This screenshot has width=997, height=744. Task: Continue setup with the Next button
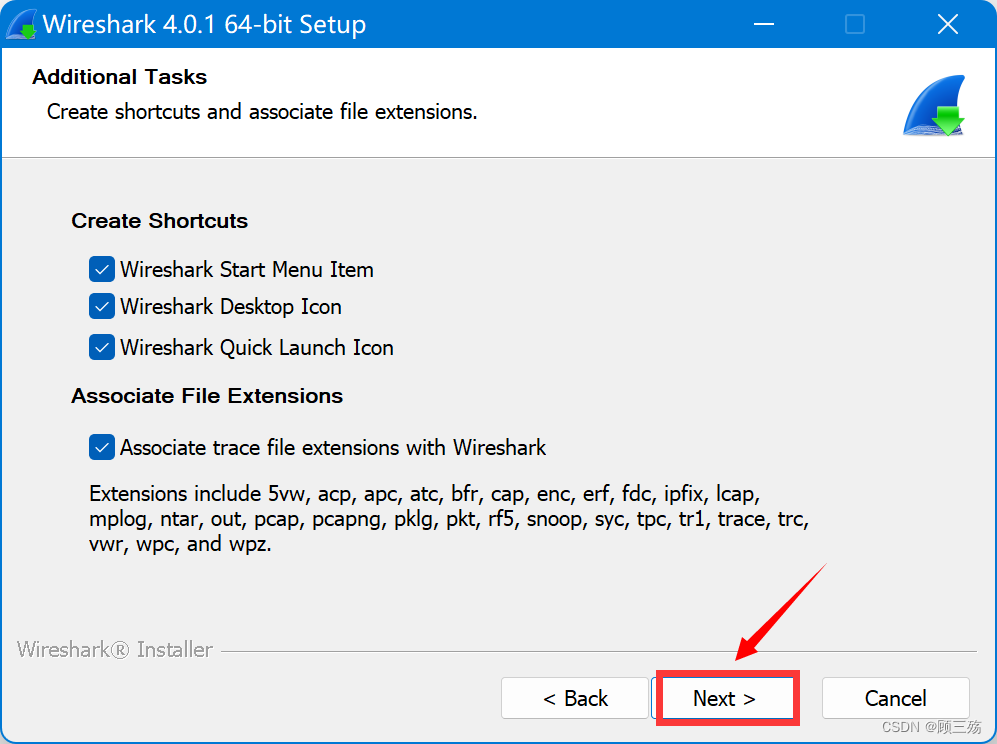point(725,698)
